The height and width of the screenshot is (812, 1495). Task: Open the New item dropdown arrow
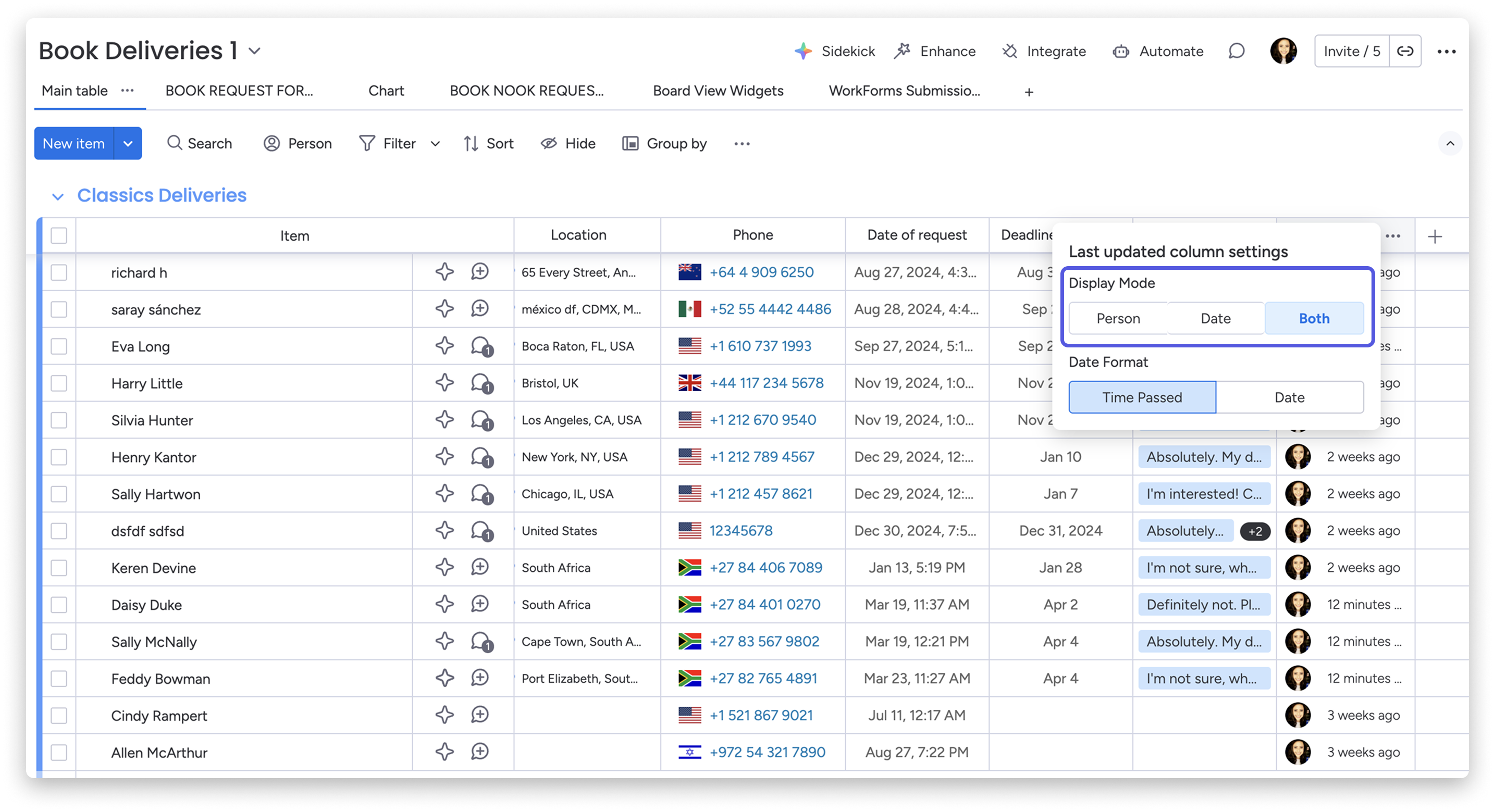coord(128,143)
